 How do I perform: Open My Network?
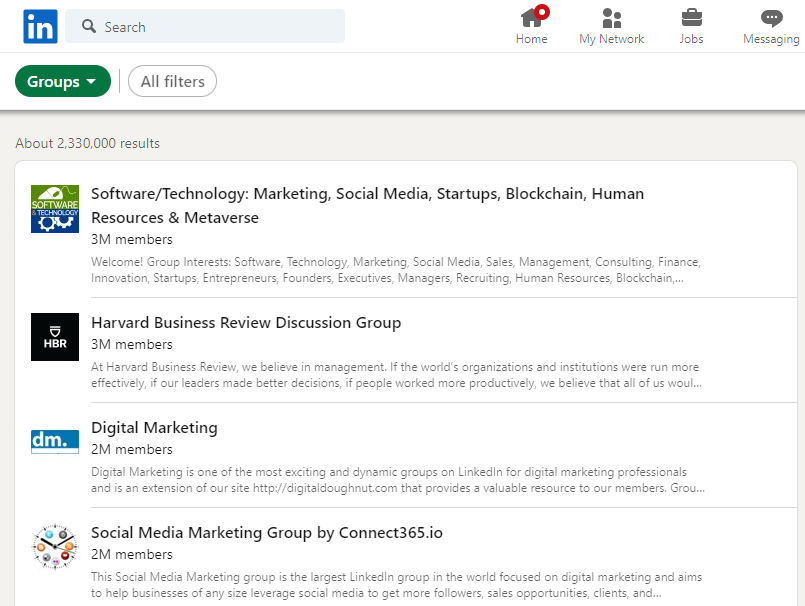pos(611,18)
